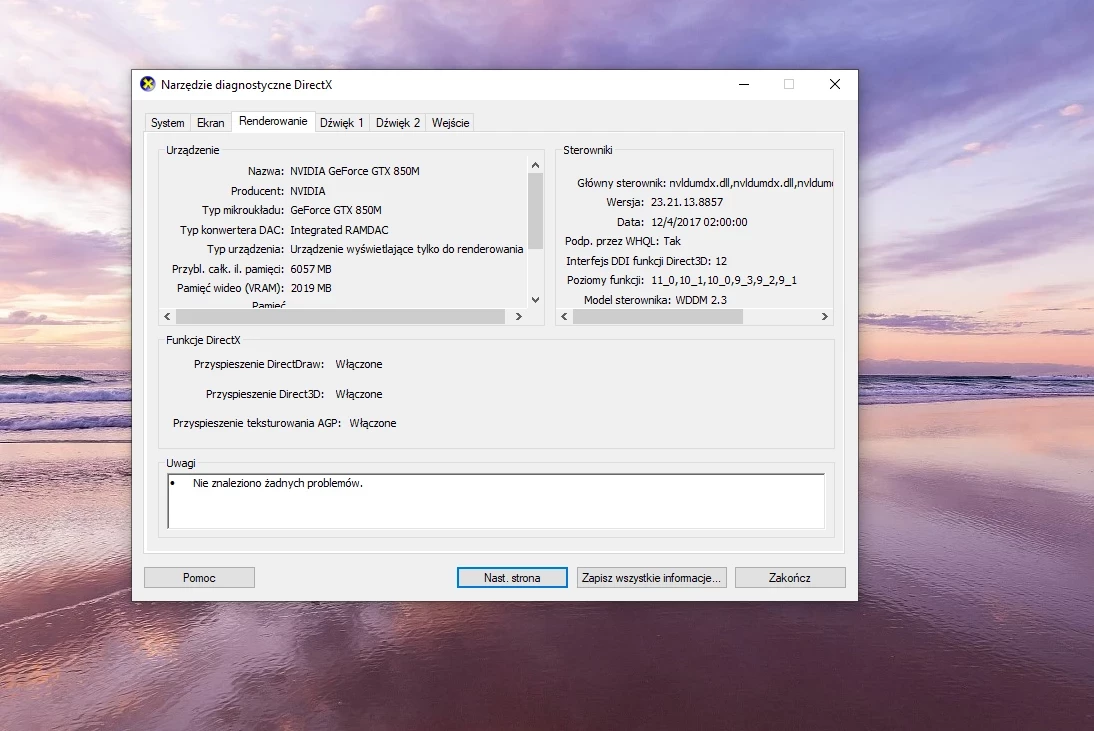Click Włączone value beside Przyspieszenie DirectDraw
Image resolution: width=1094 pixels, height=731 pixels.
pos(359,364)
